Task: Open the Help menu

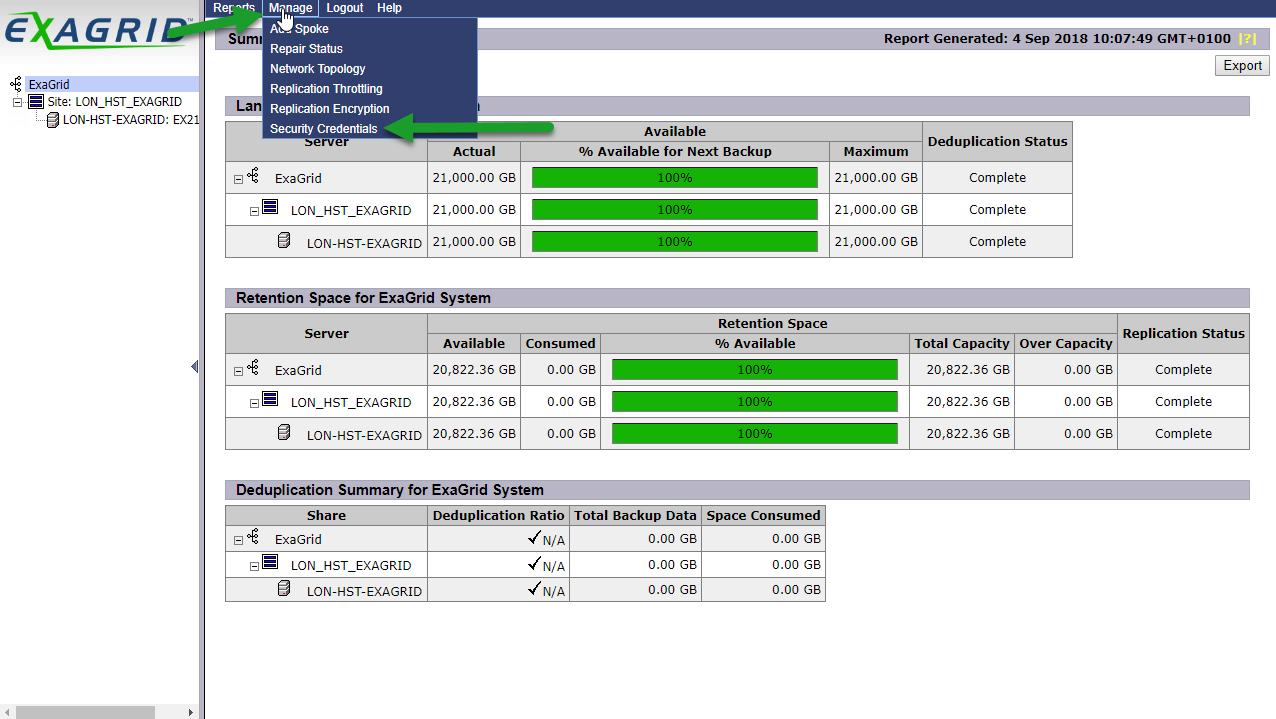Action: (389, 8)
